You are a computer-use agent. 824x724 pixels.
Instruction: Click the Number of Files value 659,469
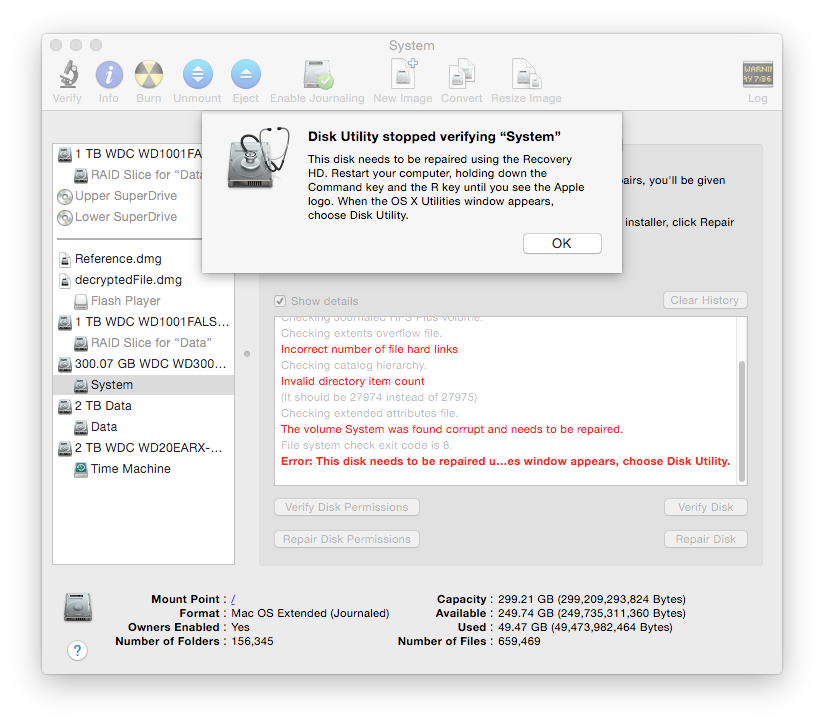tap(519, 642)
